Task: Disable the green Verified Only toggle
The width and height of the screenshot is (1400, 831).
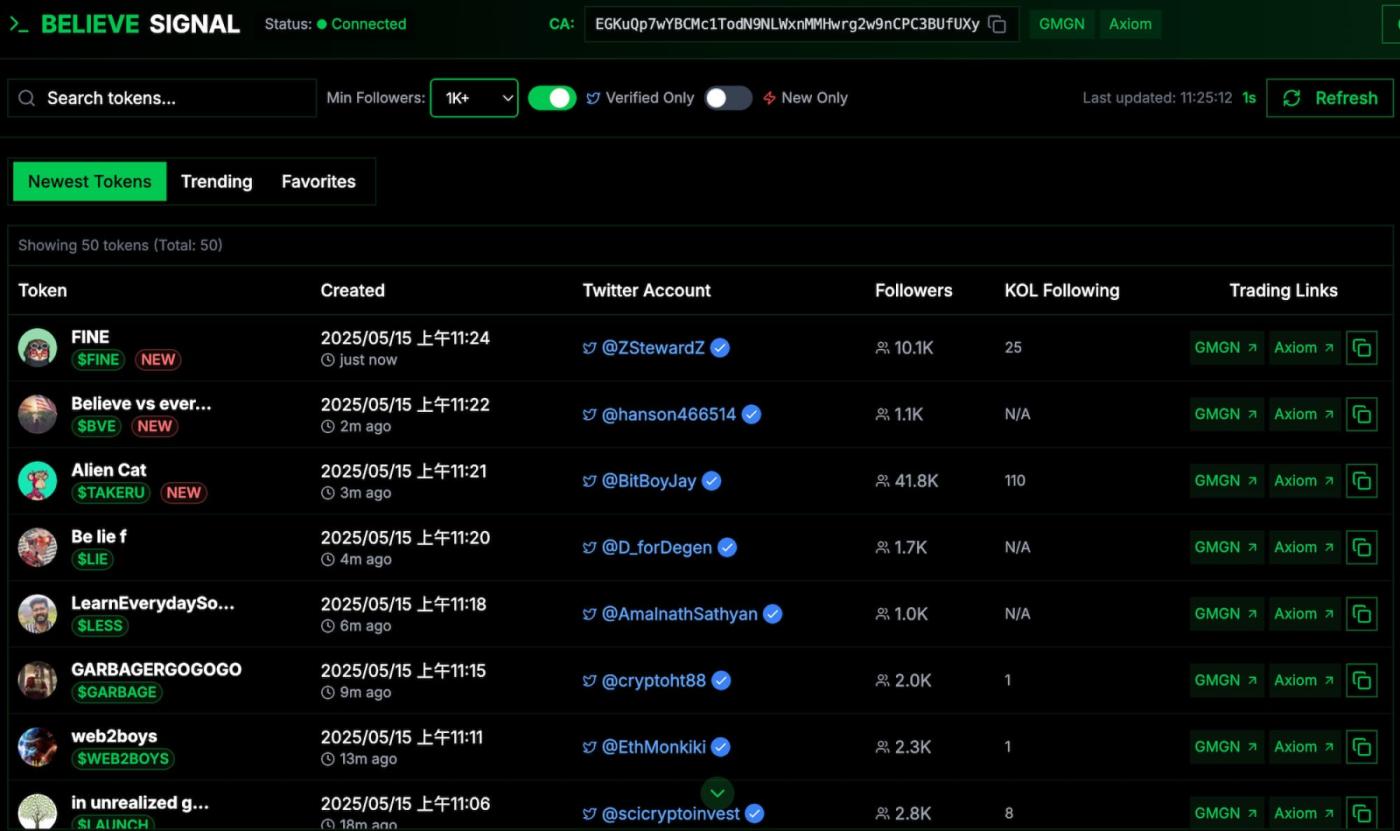Action: click(552, 98)
